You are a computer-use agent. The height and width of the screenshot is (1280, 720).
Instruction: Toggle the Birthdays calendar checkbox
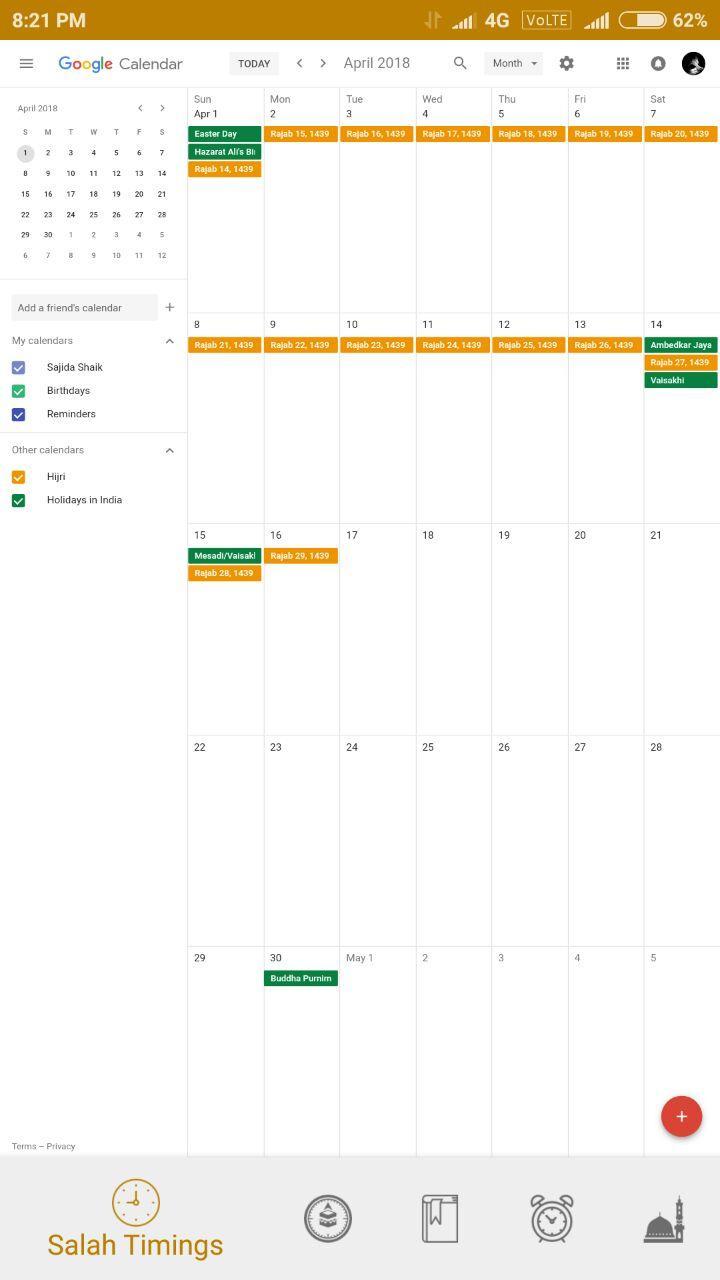click(x=18, y=391)
